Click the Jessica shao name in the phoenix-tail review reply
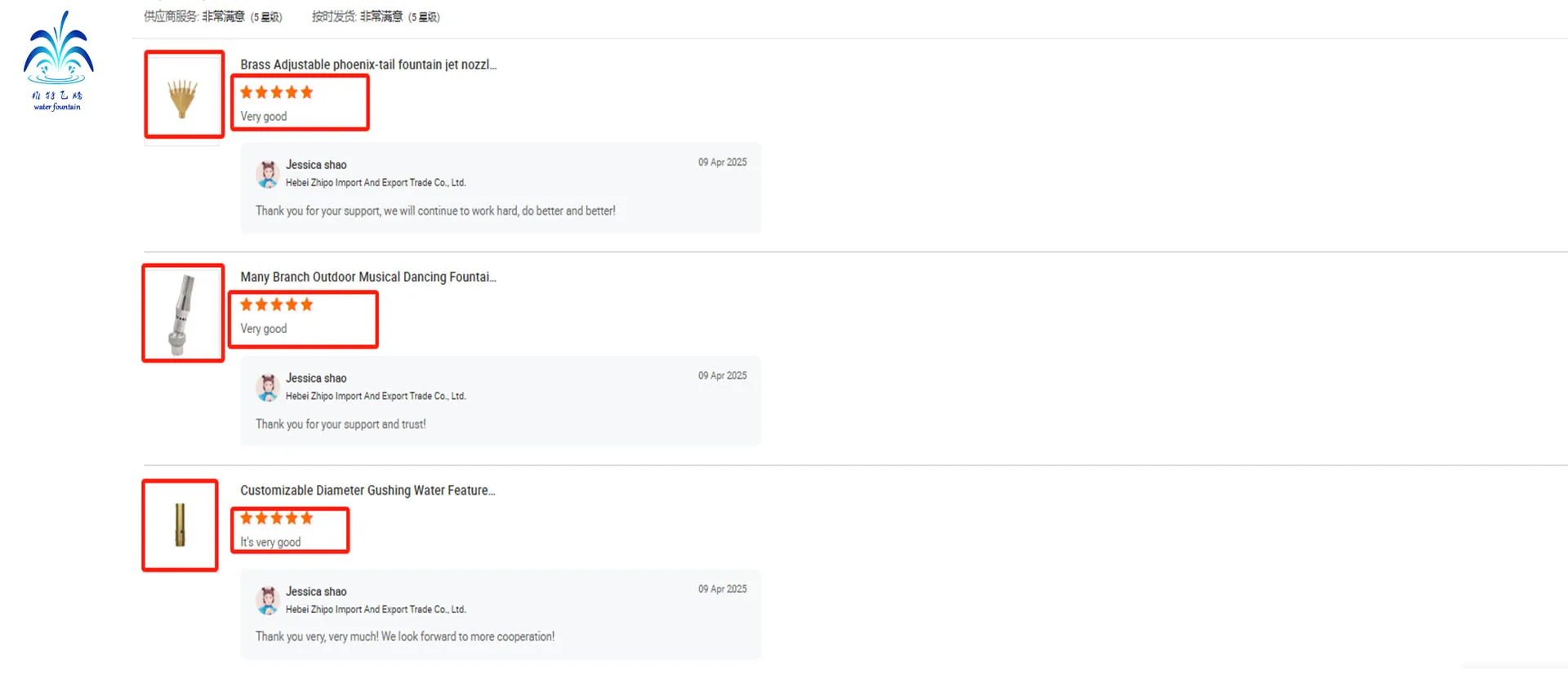Screen dimensions: 1568x680 click(316, 165)
